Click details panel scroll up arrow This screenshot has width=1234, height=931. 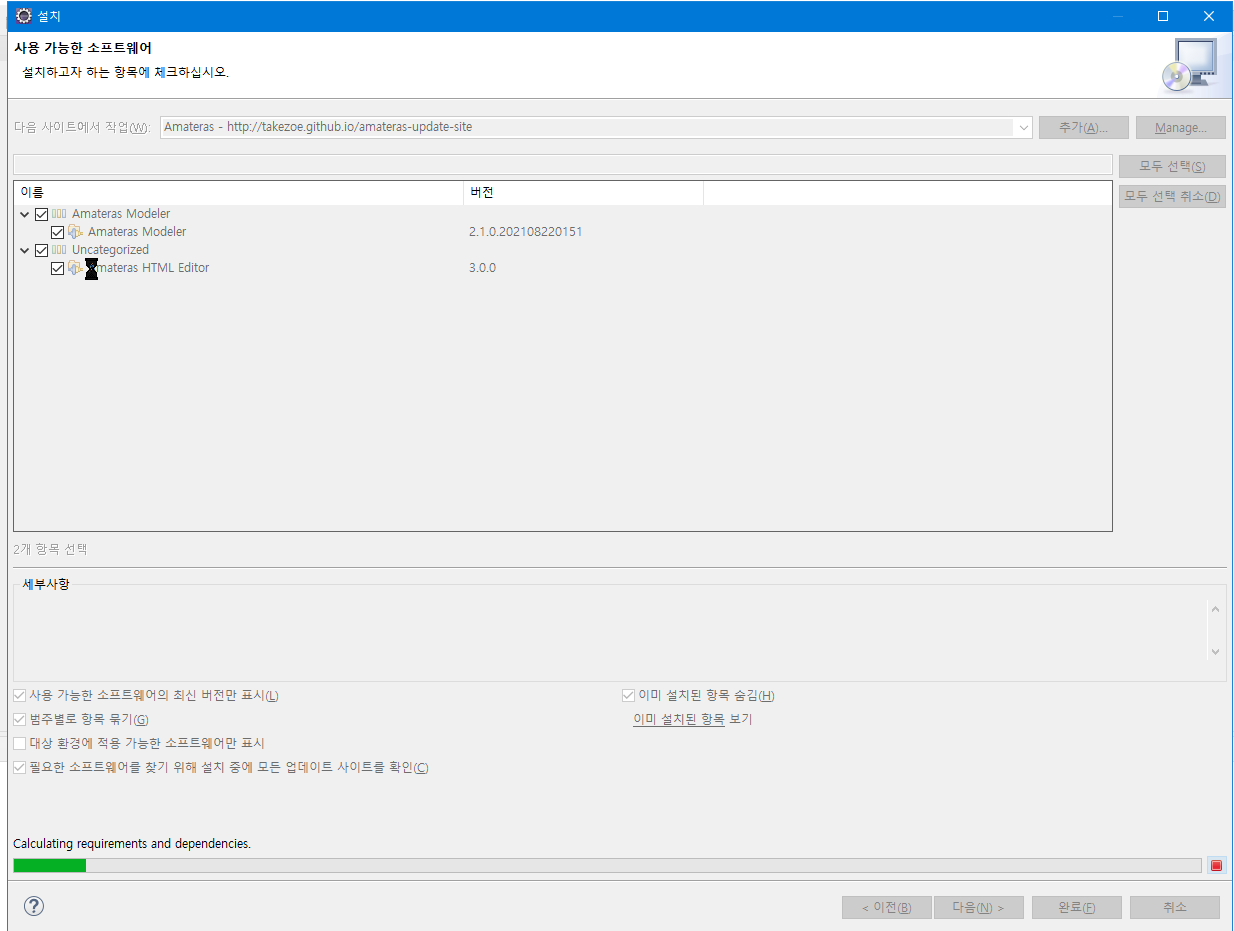pyautogui.click(x=1216, y=609)
